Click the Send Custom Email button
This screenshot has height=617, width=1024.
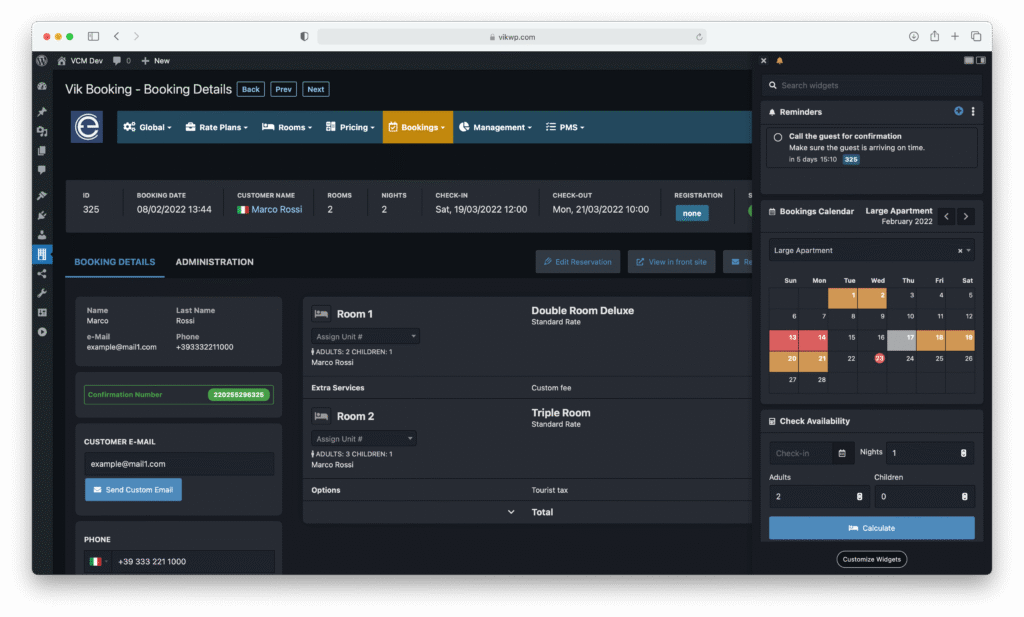[x=133, y=489]
